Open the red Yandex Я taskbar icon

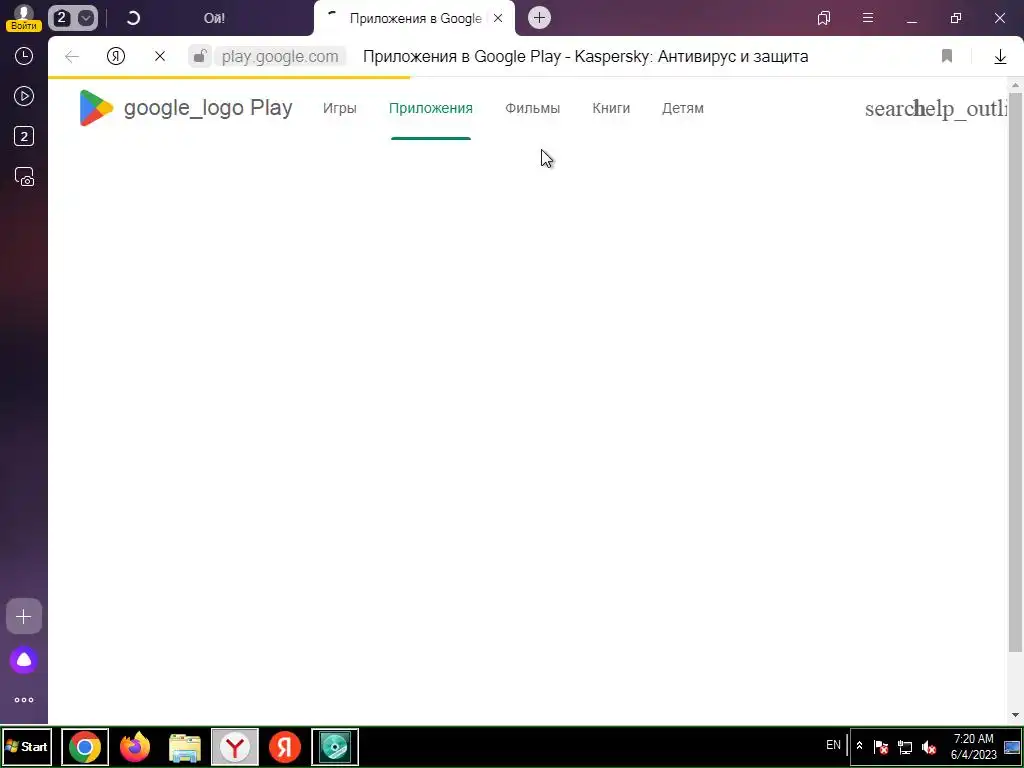(x=285, y=746)
